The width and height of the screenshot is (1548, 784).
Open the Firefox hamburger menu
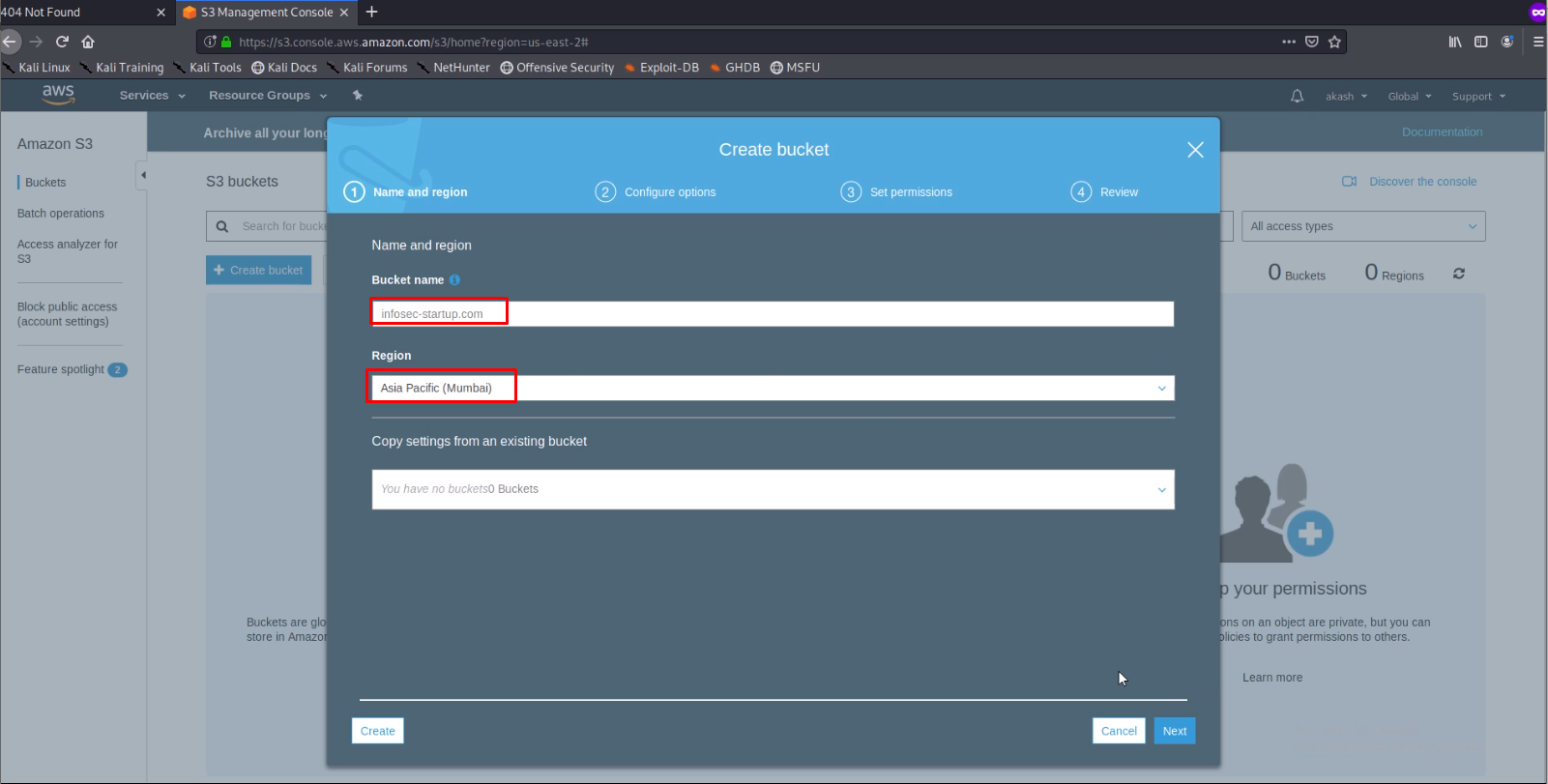tap(1538, 42)
